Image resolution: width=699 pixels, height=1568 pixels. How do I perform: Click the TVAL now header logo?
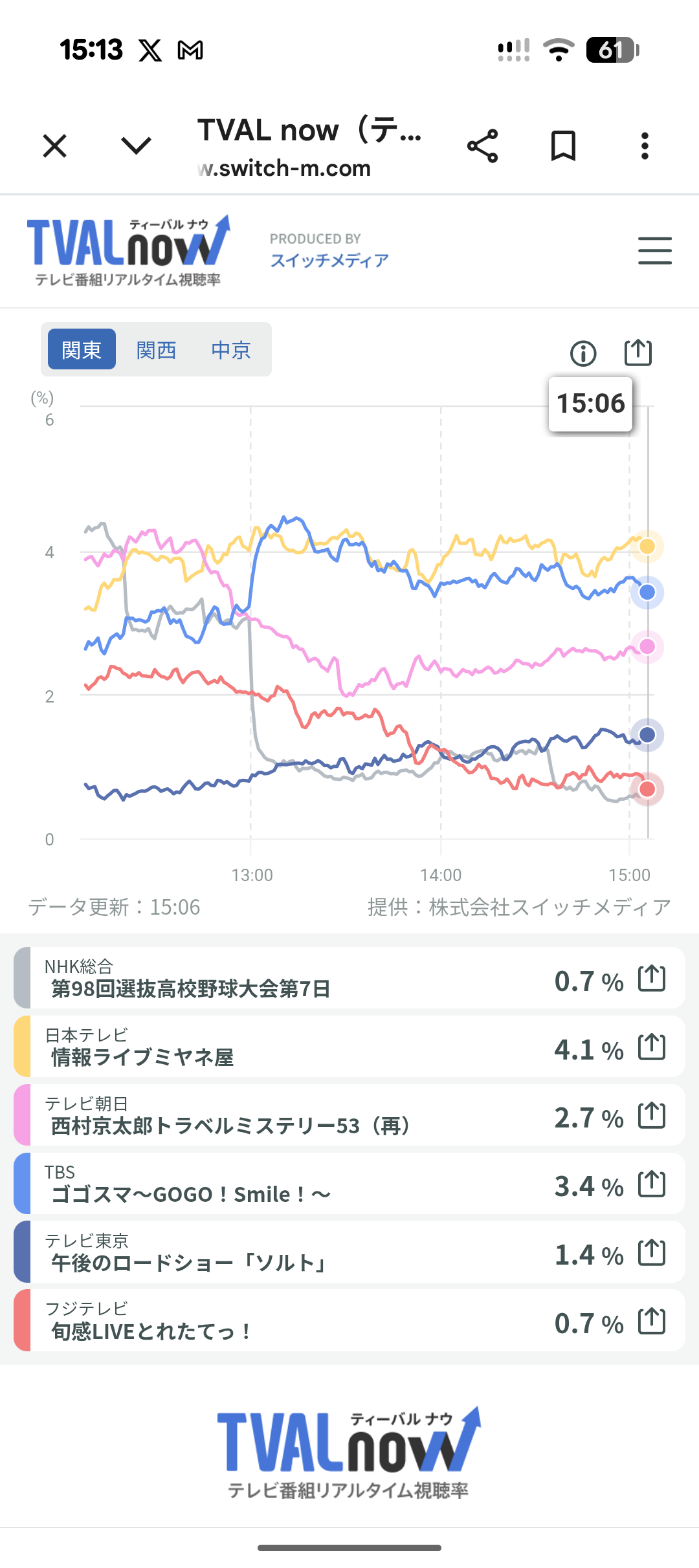[128, 251]
